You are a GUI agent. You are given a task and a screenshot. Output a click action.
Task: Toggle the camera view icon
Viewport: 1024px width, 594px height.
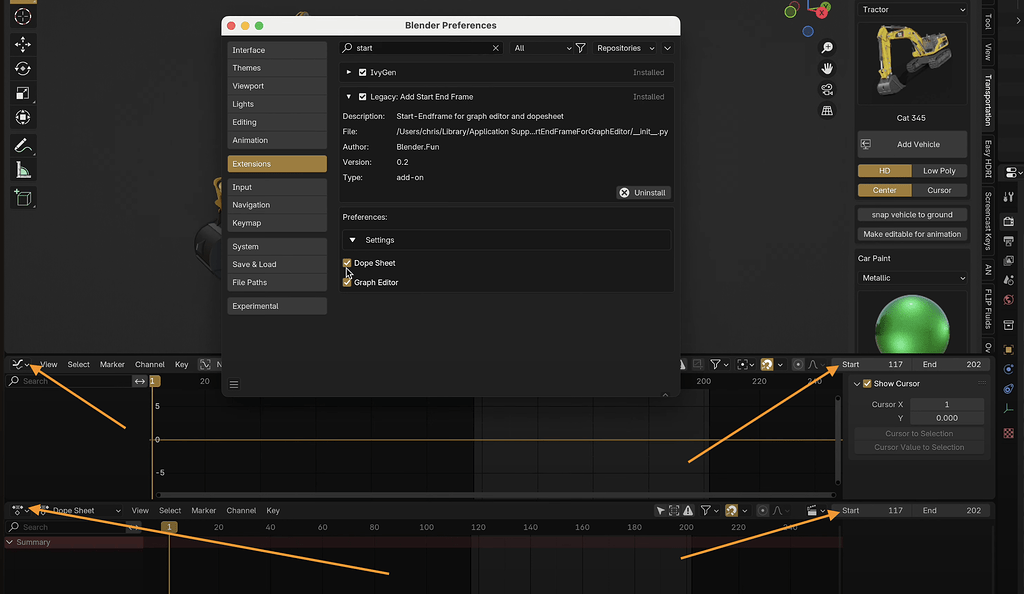pos(827,89)
